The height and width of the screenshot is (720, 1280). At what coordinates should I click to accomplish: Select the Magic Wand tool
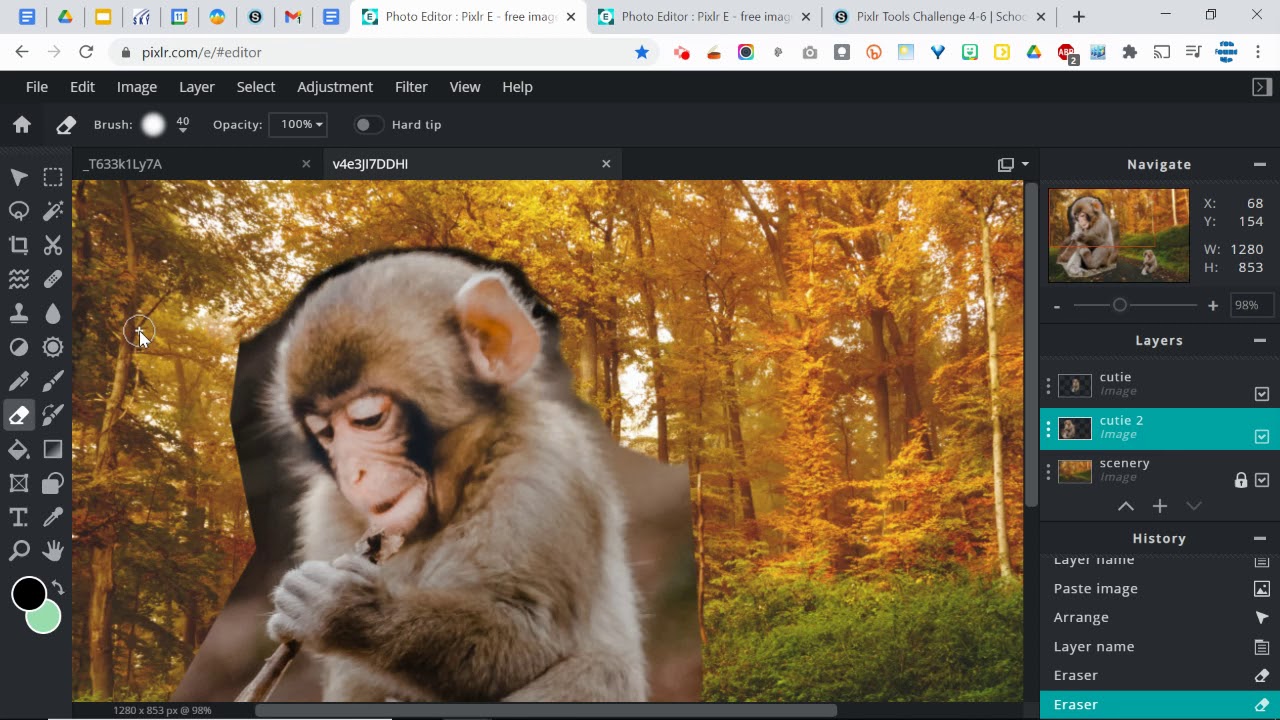pyautogui.click(x=53, y=211)
